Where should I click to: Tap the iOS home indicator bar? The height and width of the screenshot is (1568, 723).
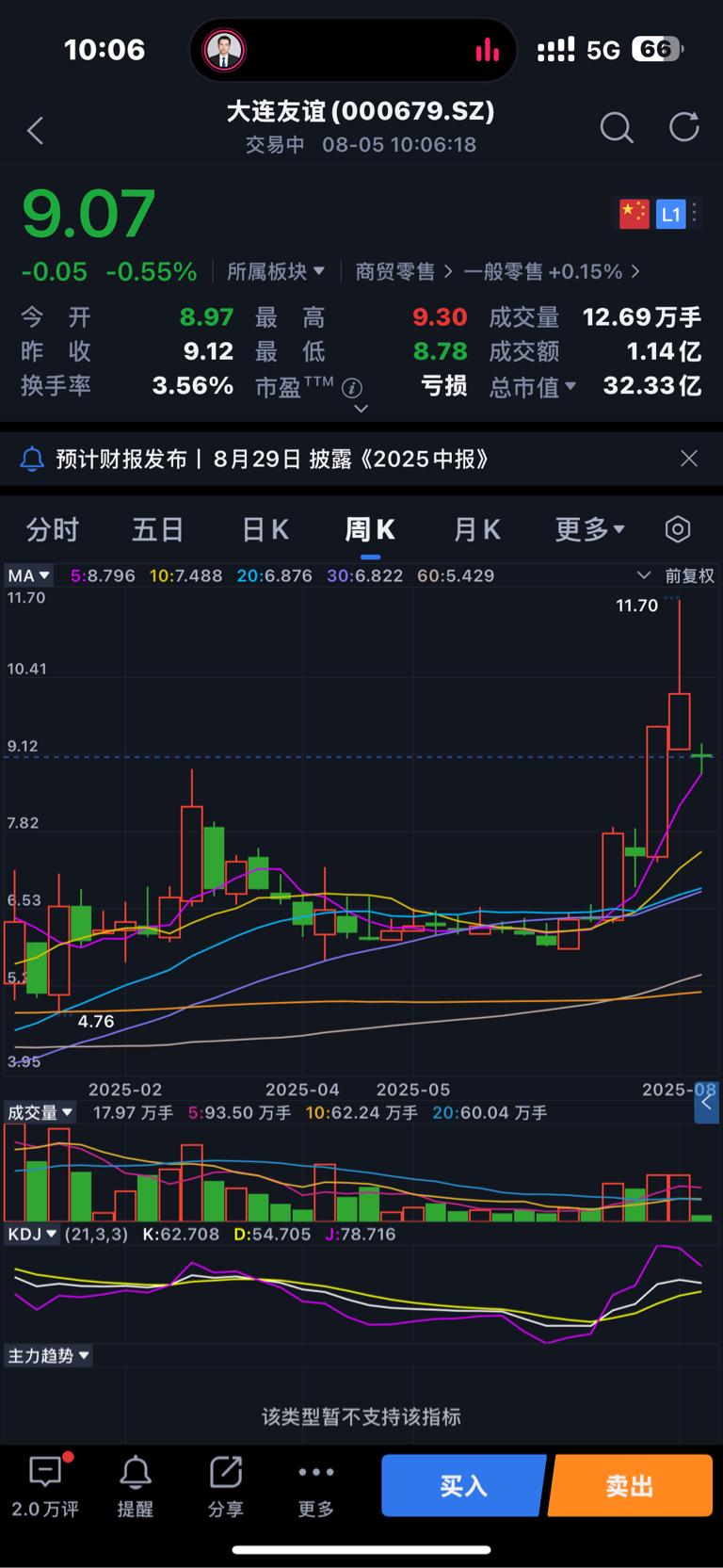[361, 1549]
